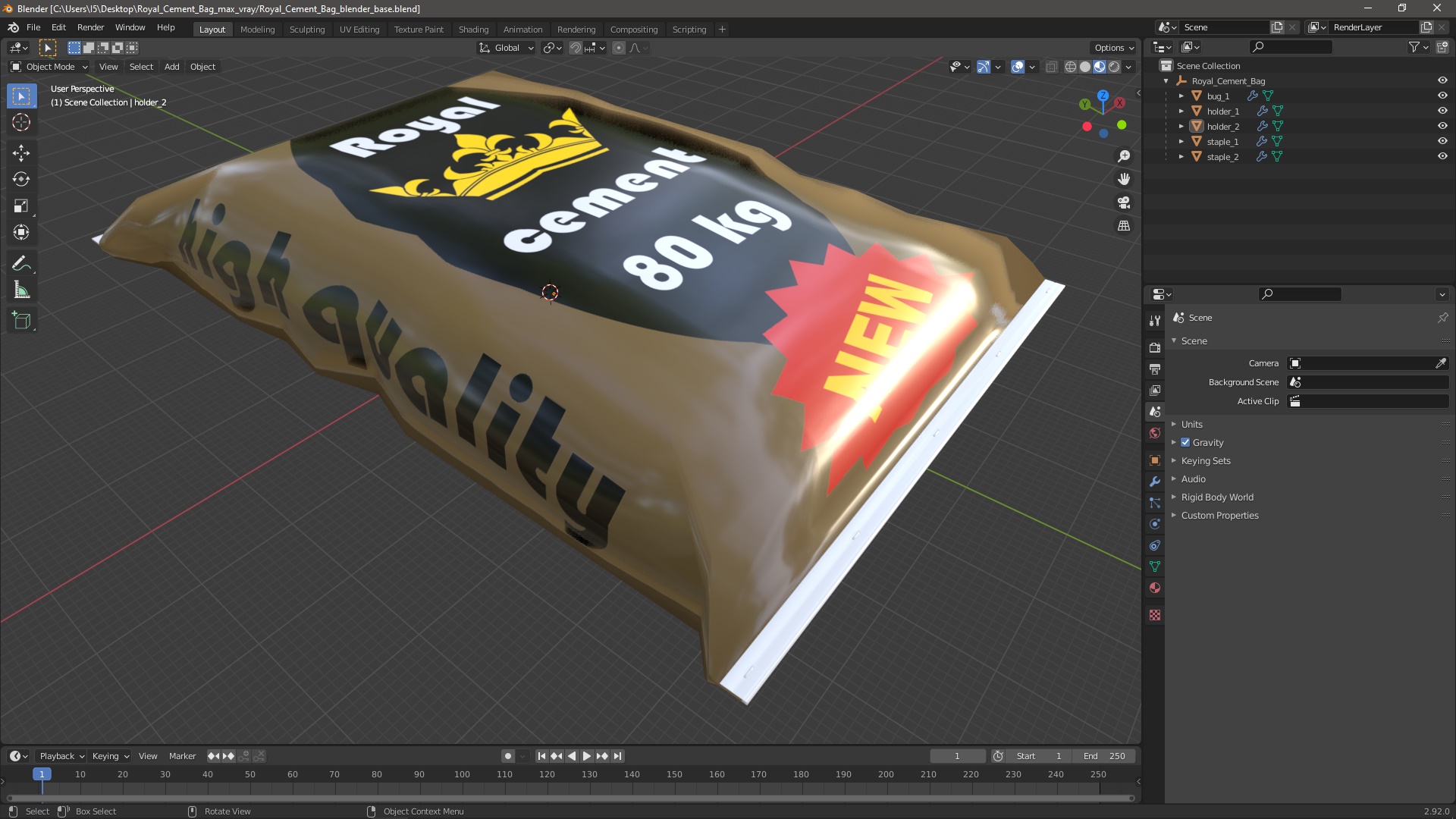Click the zoom view magnifier icon
Screen dimensions: 1456x819
coord(1124,156)
